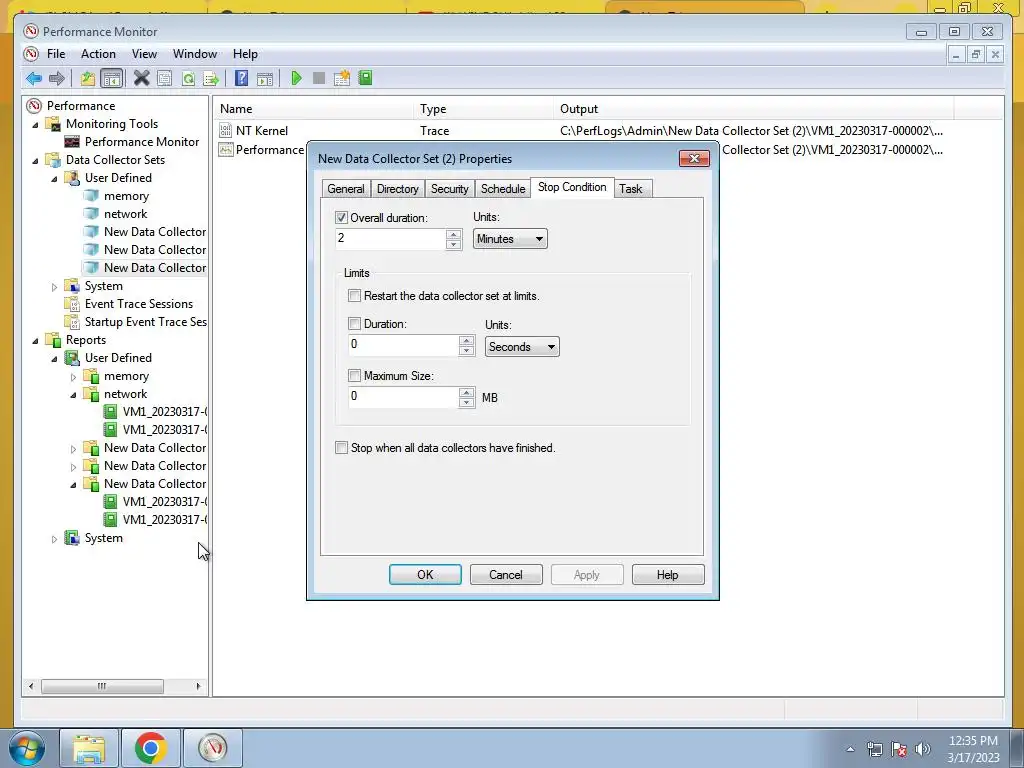Expand the System node under Reports
Screen dimensions: 1024x768
coord(54,538)
